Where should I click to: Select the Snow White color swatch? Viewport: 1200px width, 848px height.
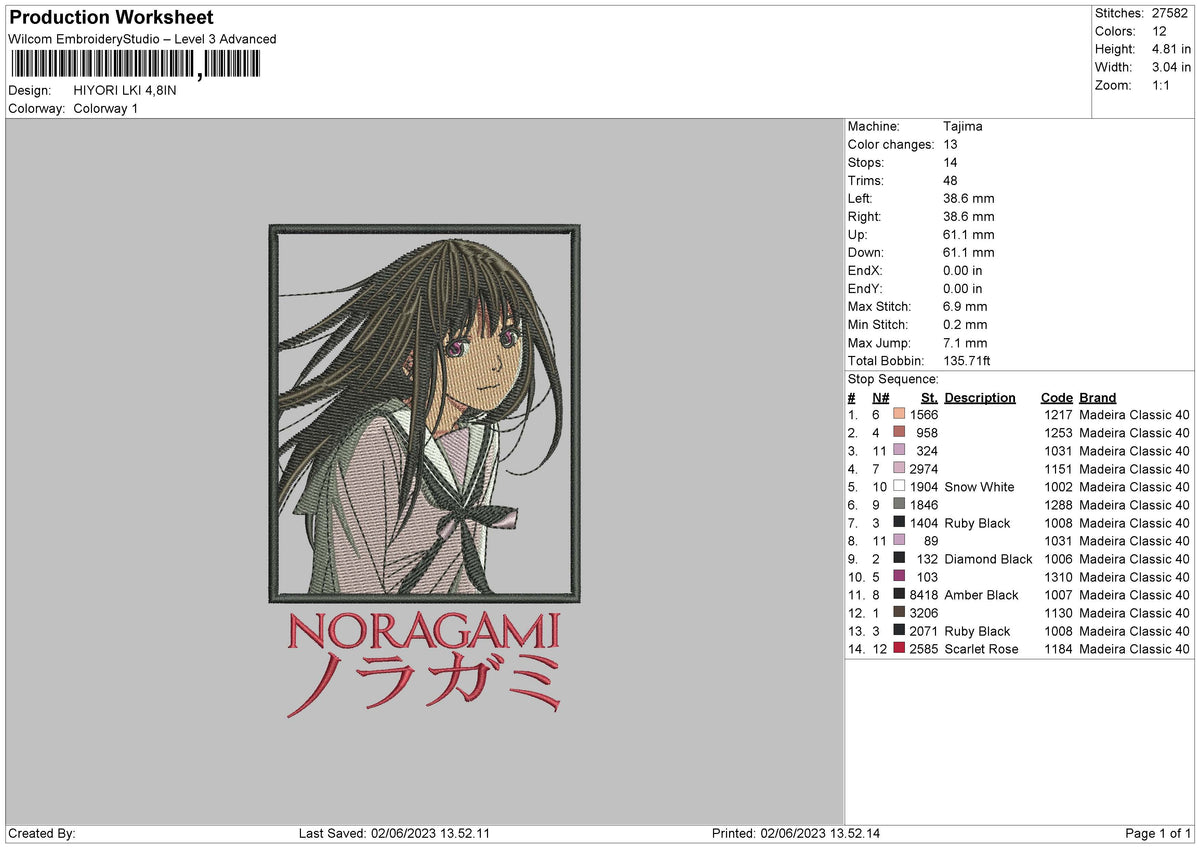(899, 486)
